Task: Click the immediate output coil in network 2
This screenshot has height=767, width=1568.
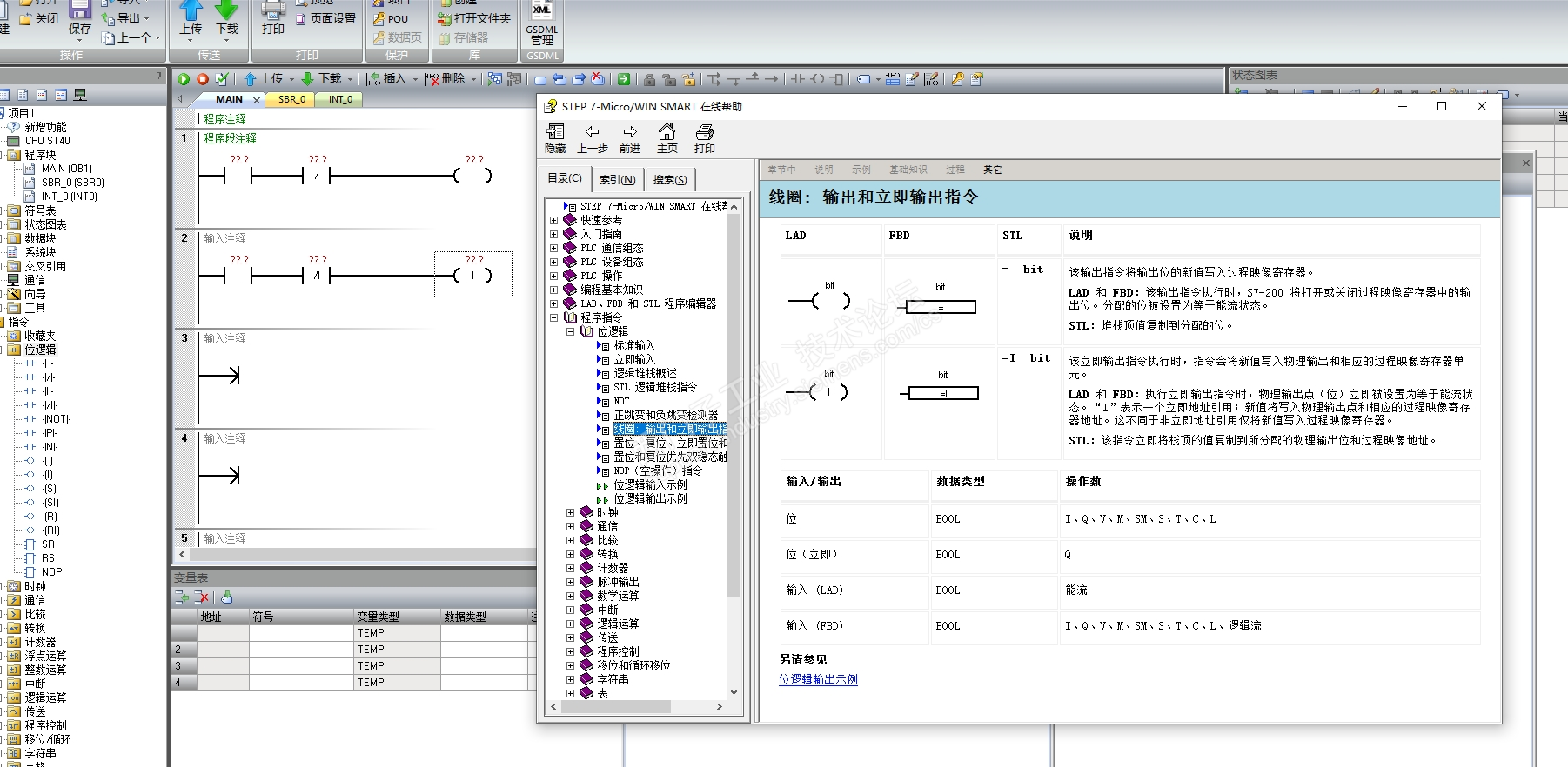Action: click(x=473, y=276)
